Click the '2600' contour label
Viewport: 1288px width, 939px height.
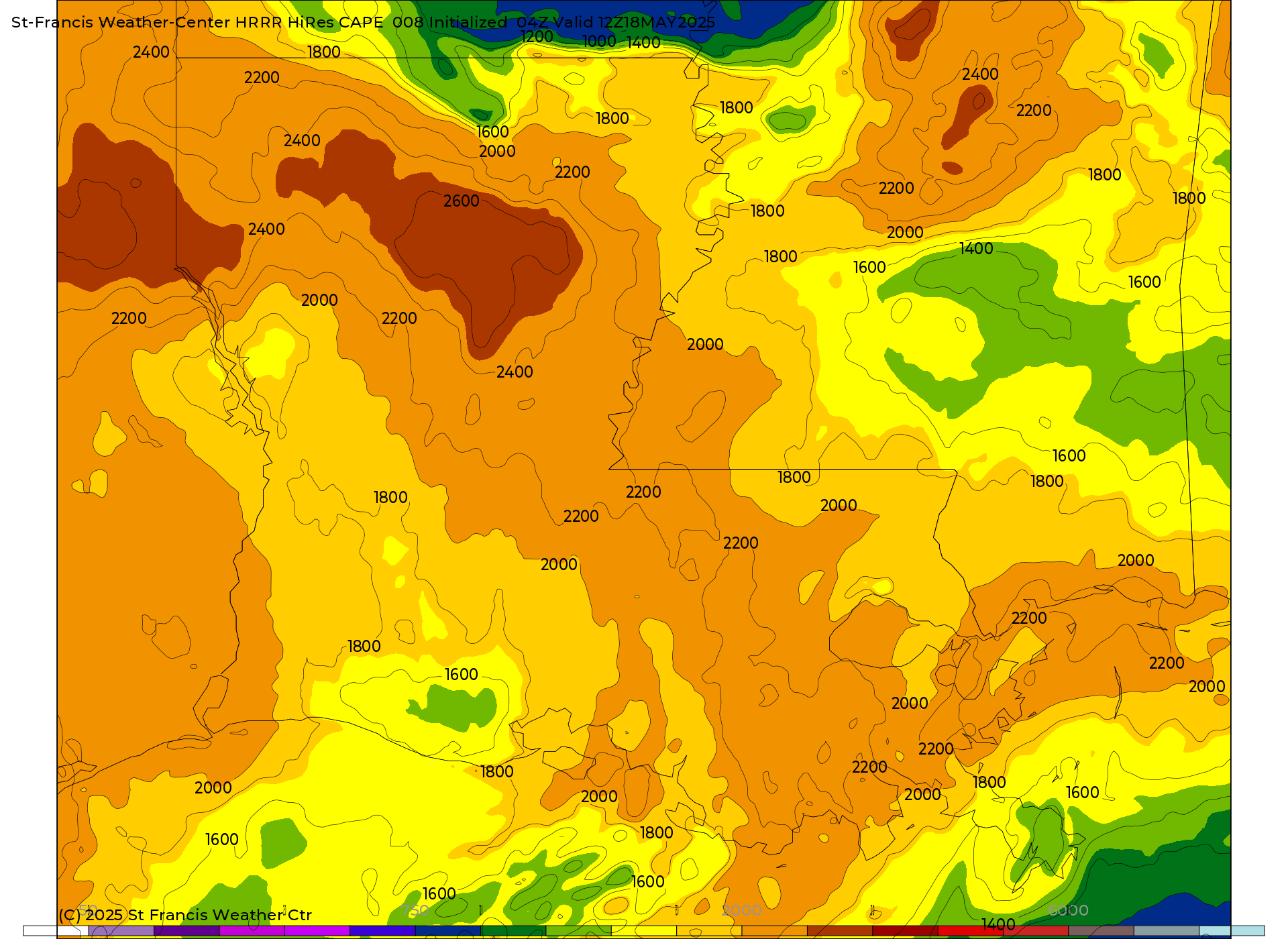[x=462, y=201]
